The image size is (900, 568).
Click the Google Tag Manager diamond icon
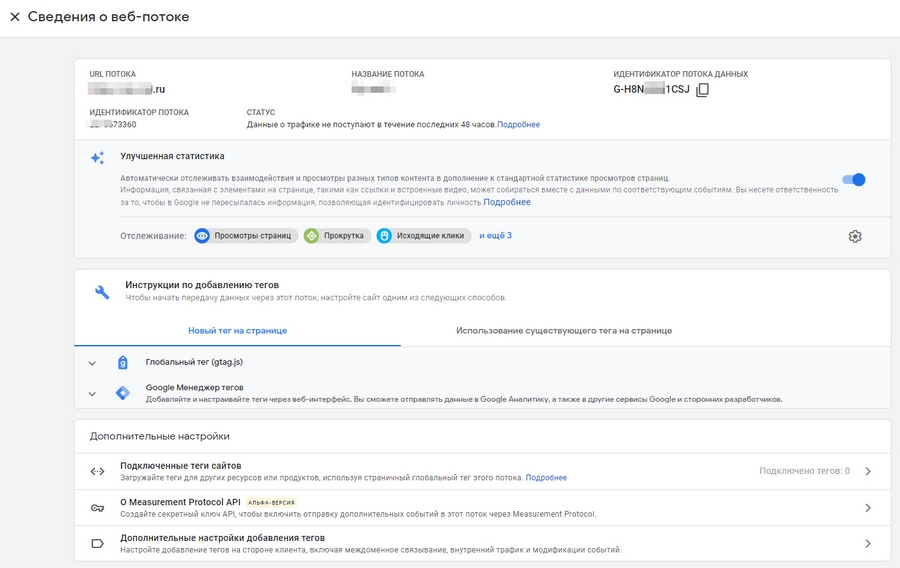coord(122,393)
